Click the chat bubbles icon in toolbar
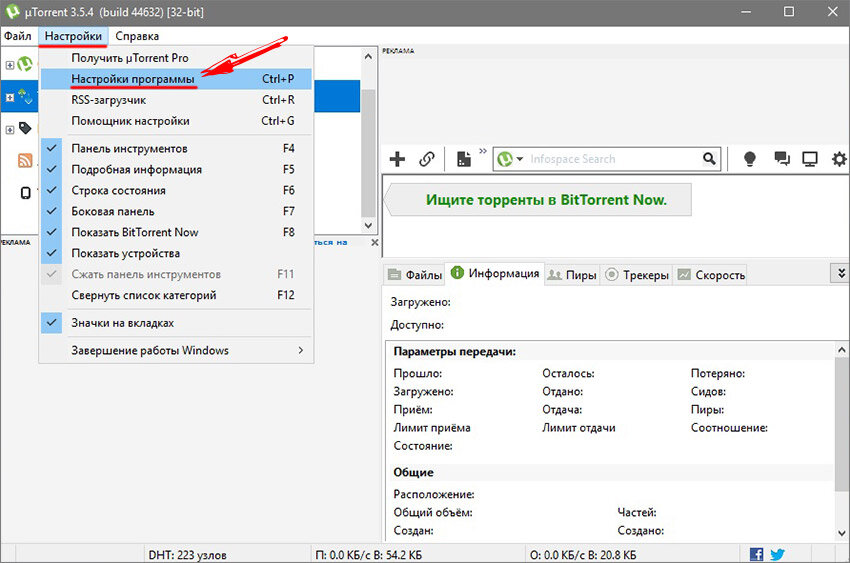Image resolution: width=850 pixels, height=563 pixels. [x=782, y=158]
